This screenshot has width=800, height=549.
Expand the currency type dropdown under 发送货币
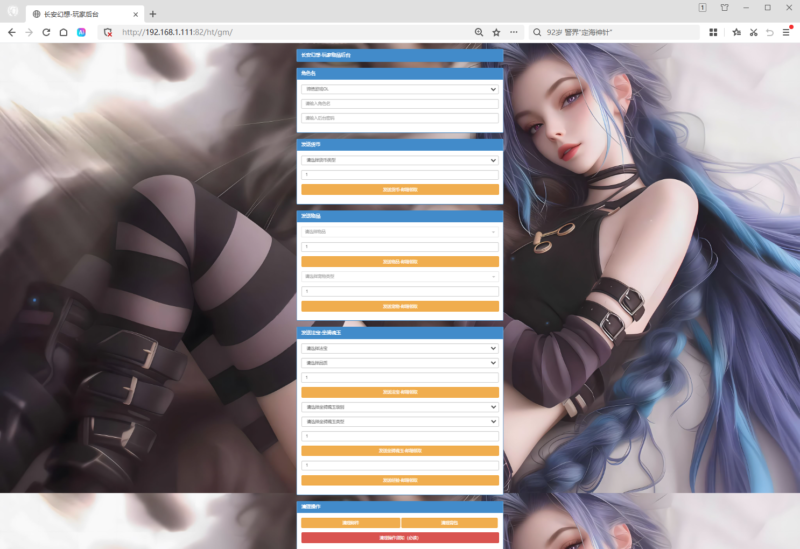coord(399,160)
